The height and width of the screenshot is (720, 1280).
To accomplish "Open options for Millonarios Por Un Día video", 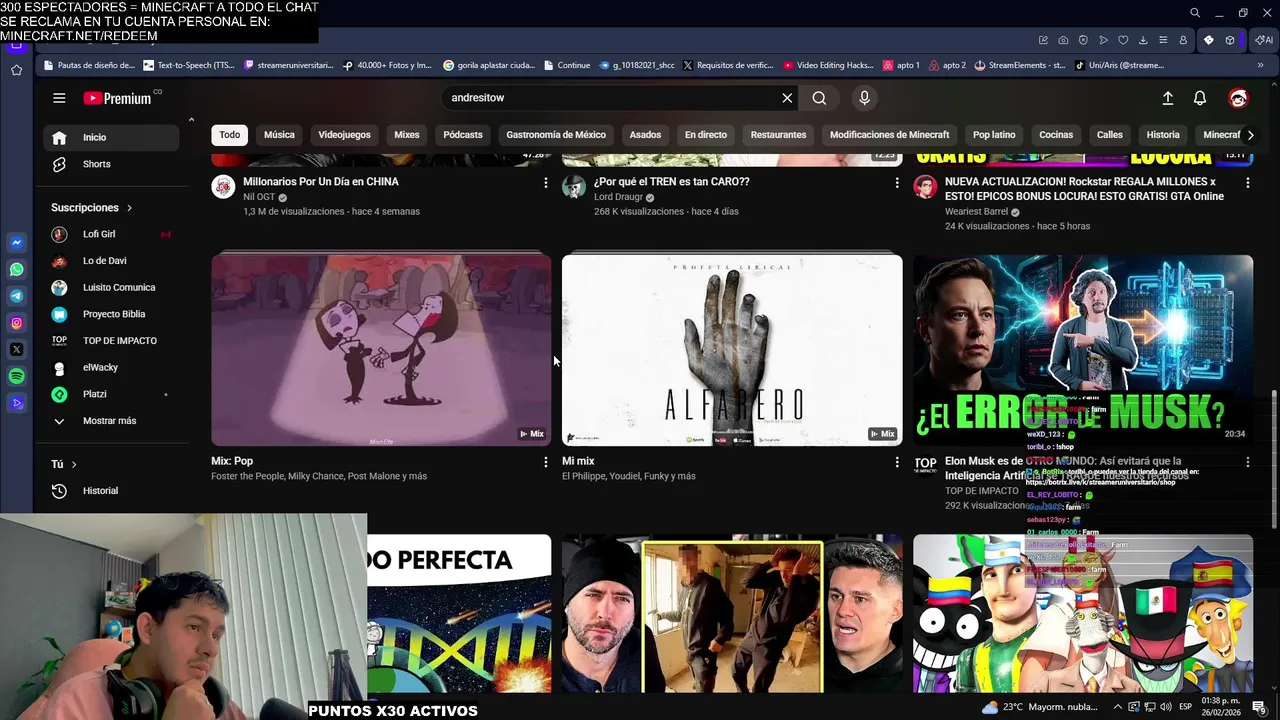I will coord(545,183).
